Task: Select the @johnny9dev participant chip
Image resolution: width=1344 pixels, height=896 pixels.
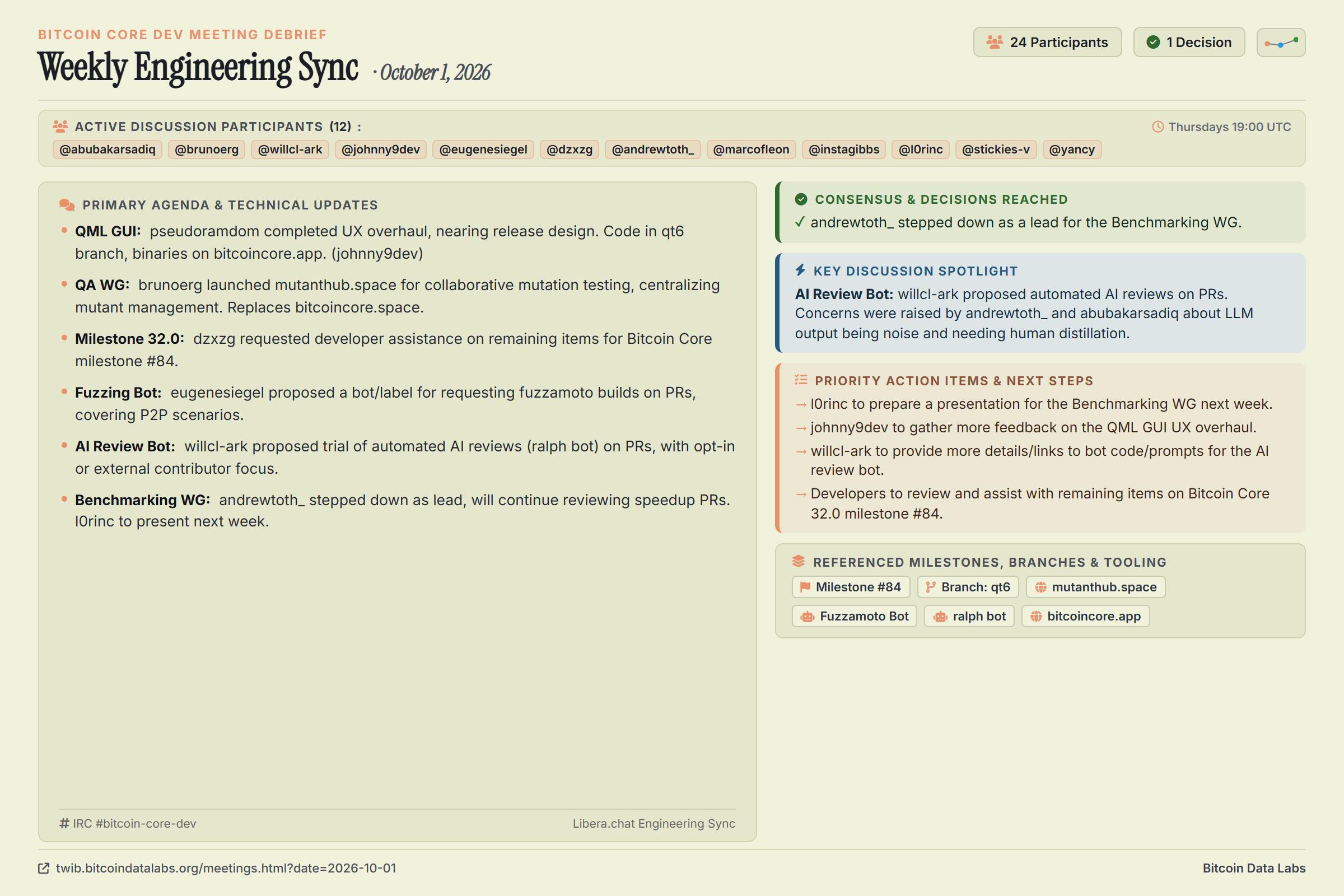Action: point(381,150)
